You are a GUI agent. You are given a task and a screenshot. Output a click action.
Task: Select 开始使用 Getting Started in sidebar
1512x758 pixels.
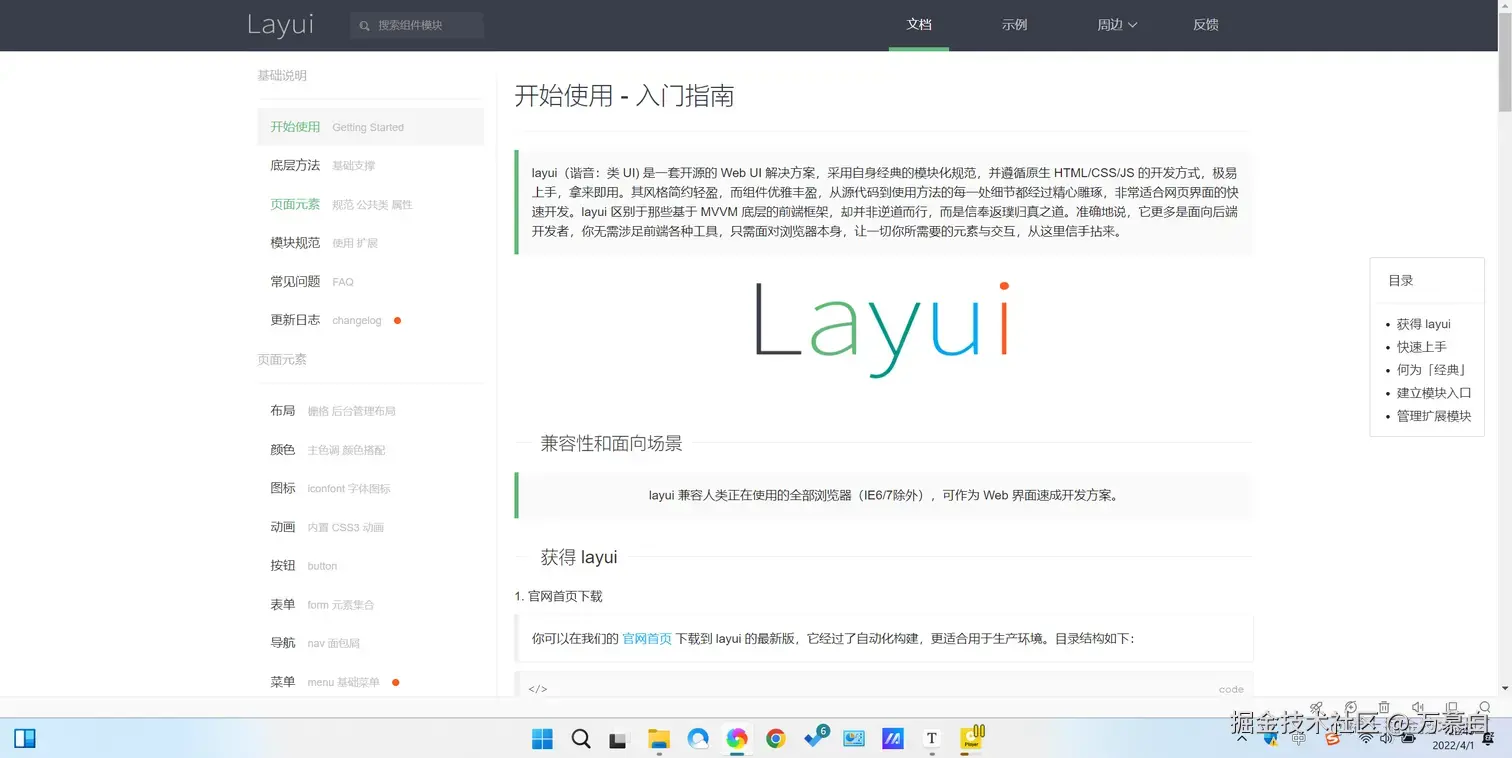370,127
